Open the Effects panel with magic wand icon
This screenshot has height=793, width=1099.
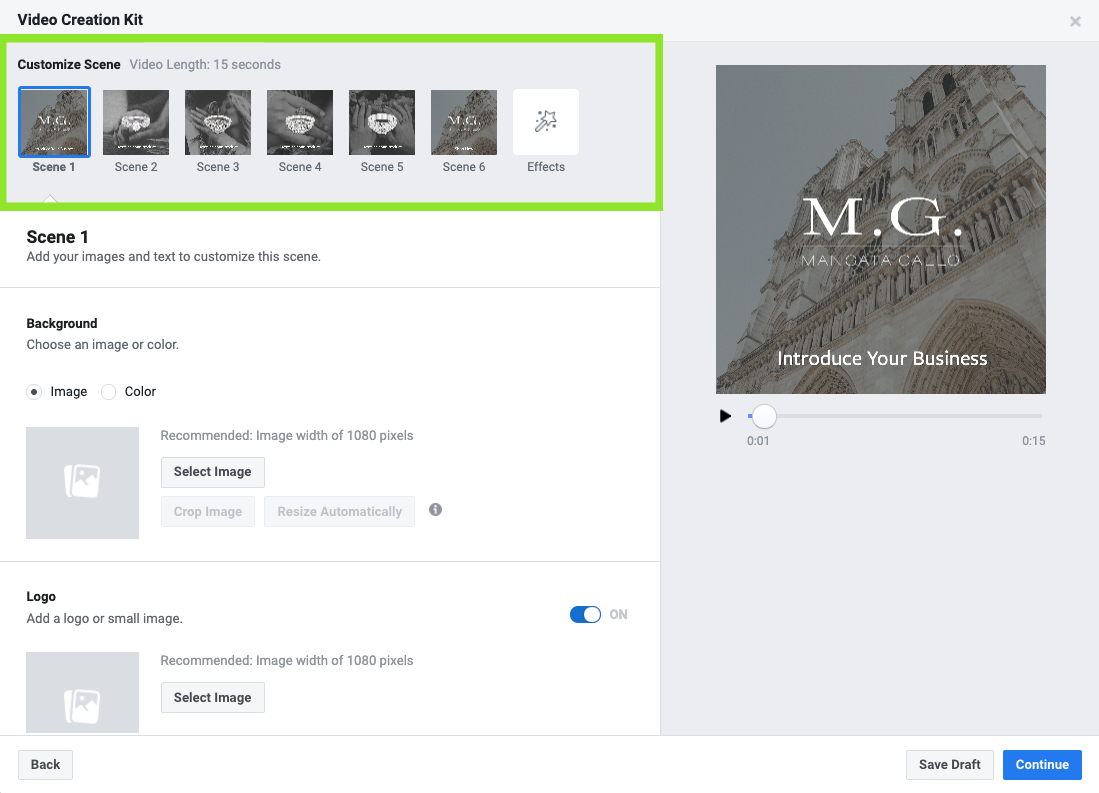pyautogui.click(x=545, y=122)
